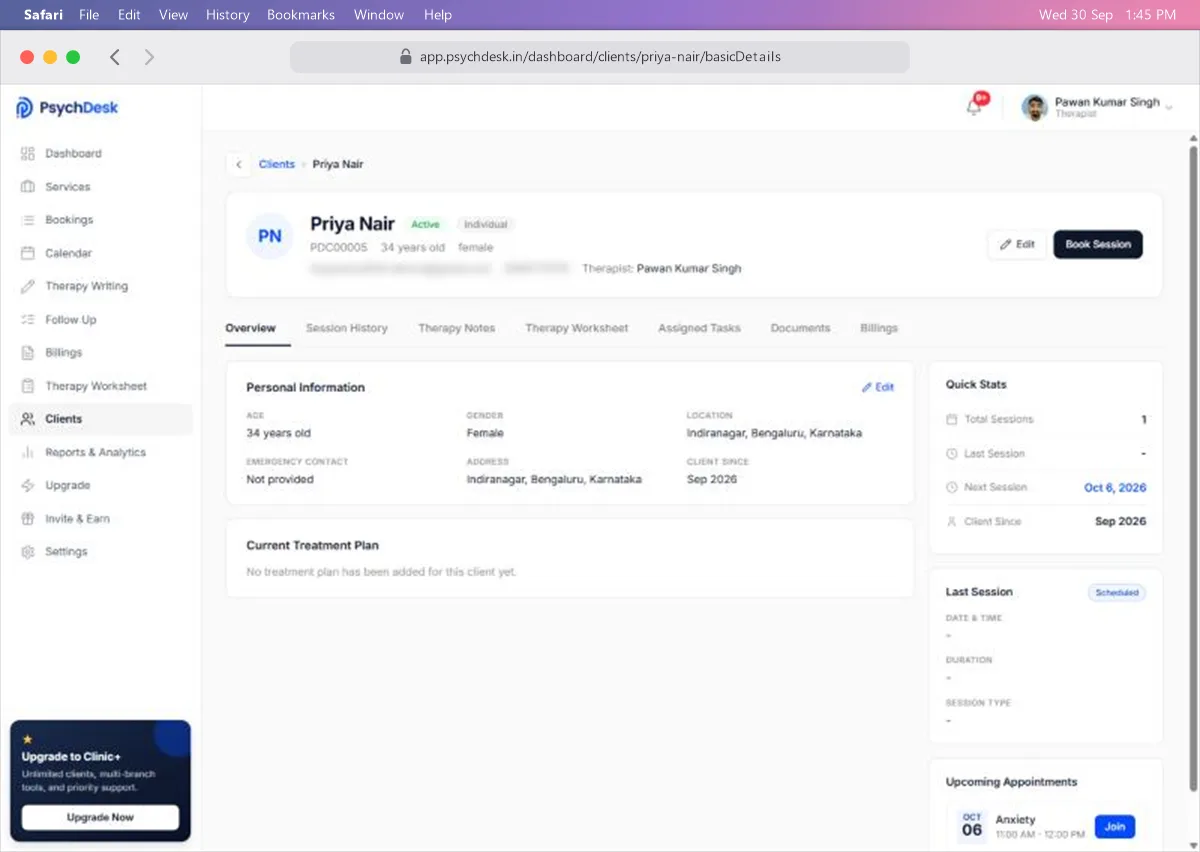Open Invite & Earn in sidebar
This screenshot has width=1200, height=852.
tap(100, 519)
